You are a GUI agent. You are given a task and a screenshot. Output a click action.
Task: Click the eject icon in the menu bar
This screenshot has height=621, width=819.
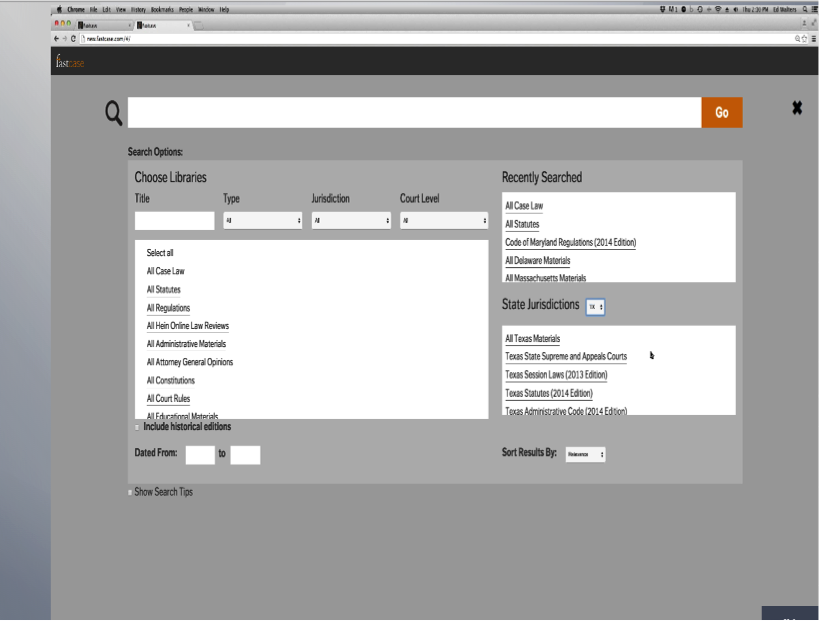(x=727, y=9)
